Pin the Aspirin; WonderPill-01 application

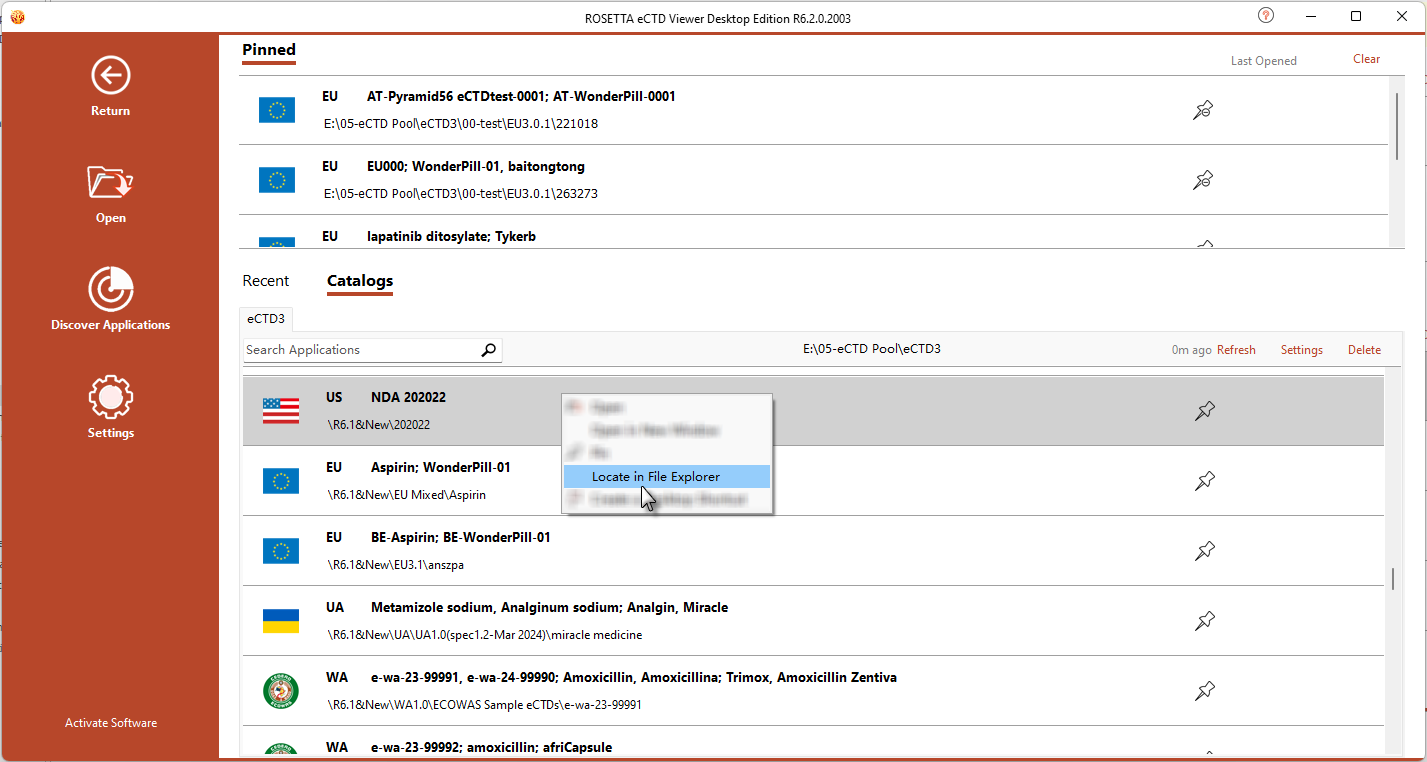tap(1205, 481)
